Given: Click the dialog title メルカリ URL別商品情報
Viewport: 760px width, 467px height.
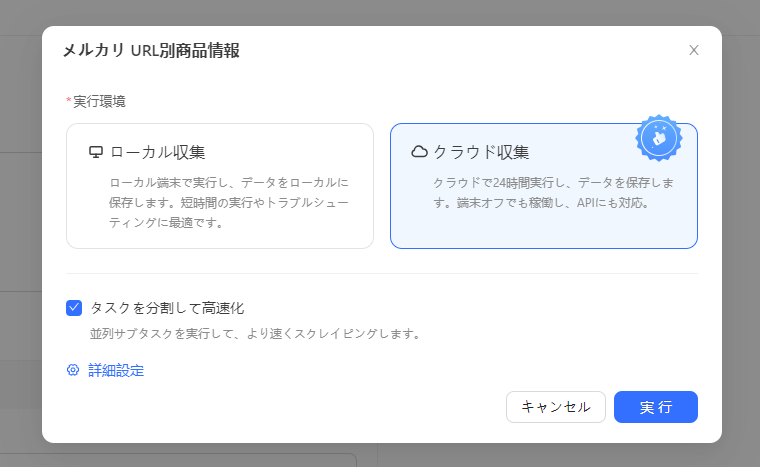Looking at the screenshot, I should 151,50.
